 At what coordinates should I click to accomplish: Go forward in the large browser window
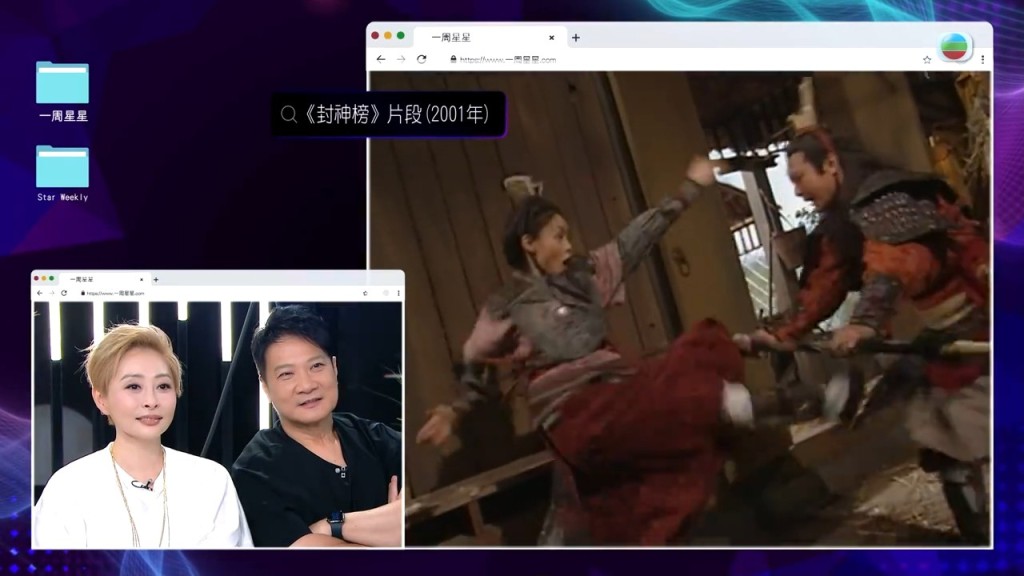pos(401,59)
